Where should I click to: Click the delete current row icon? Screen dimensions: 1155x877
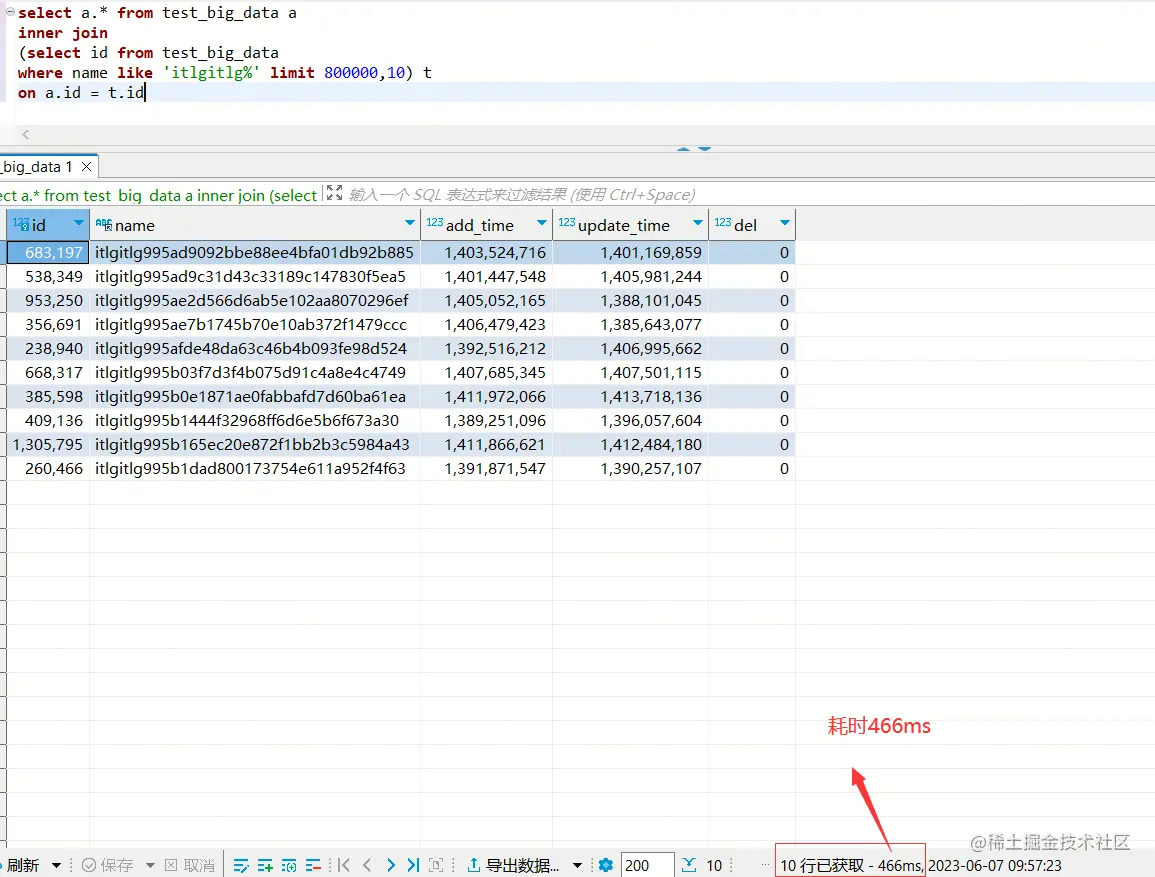[x=313, y=865]
